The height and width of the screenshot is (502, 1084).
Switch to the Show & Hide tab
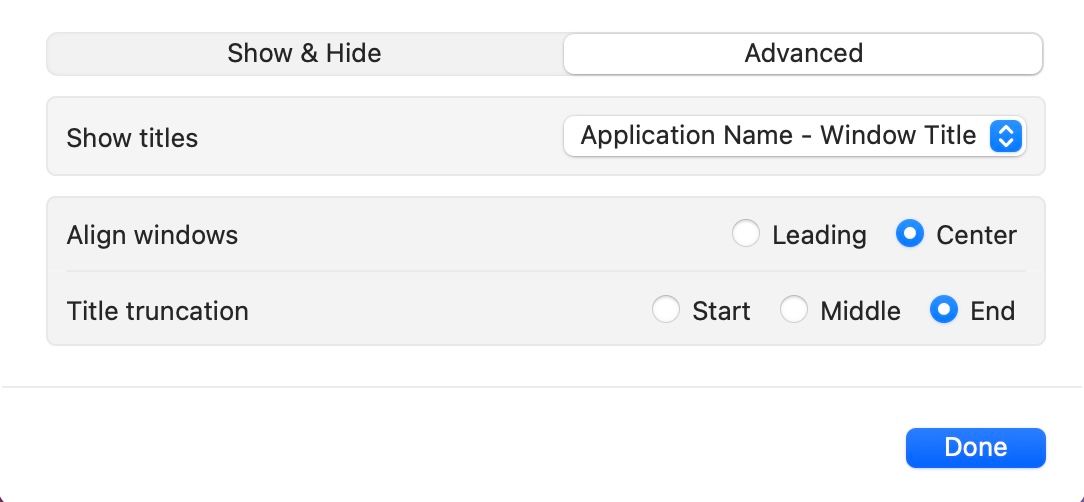(x=304, y=53)
